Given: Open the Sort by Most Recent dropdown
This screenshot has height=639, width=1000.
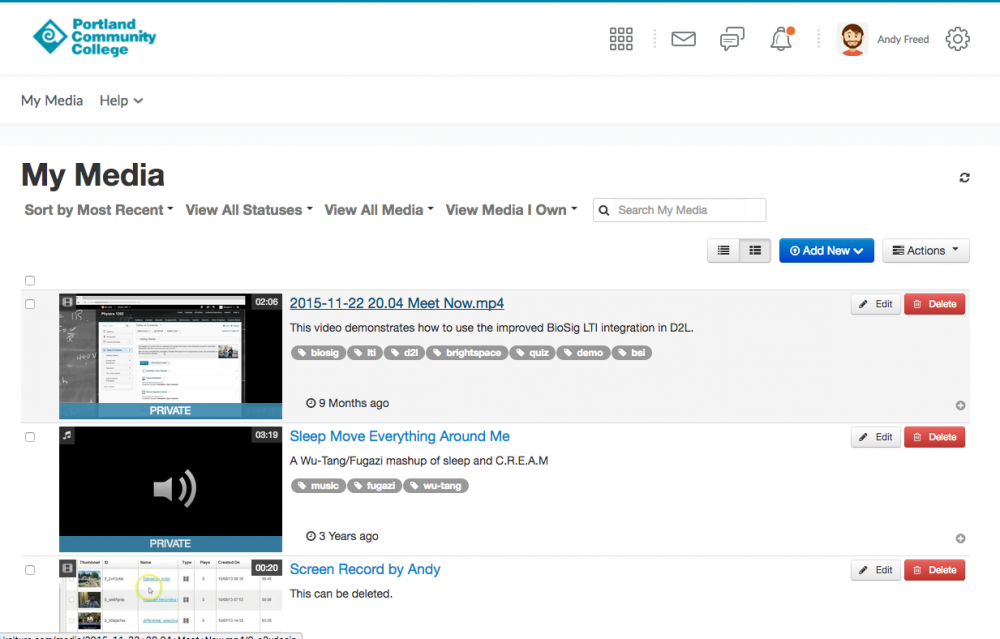Looking at the screenshot, I should [x=97, y=210].
